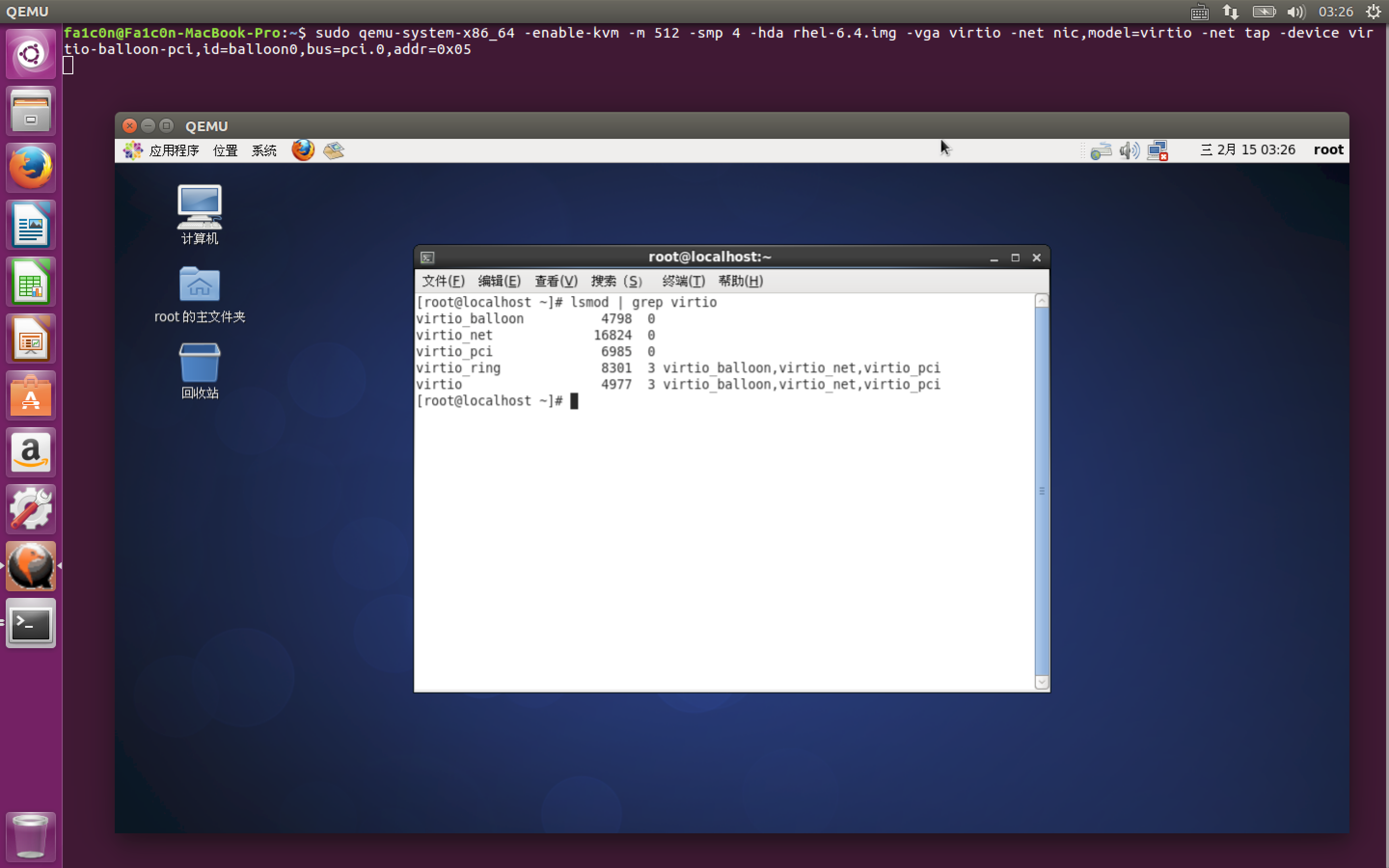Click the guest volume speaker icon
The width and height of the screenshot is (1389, 868).
tap(1129, 150)
